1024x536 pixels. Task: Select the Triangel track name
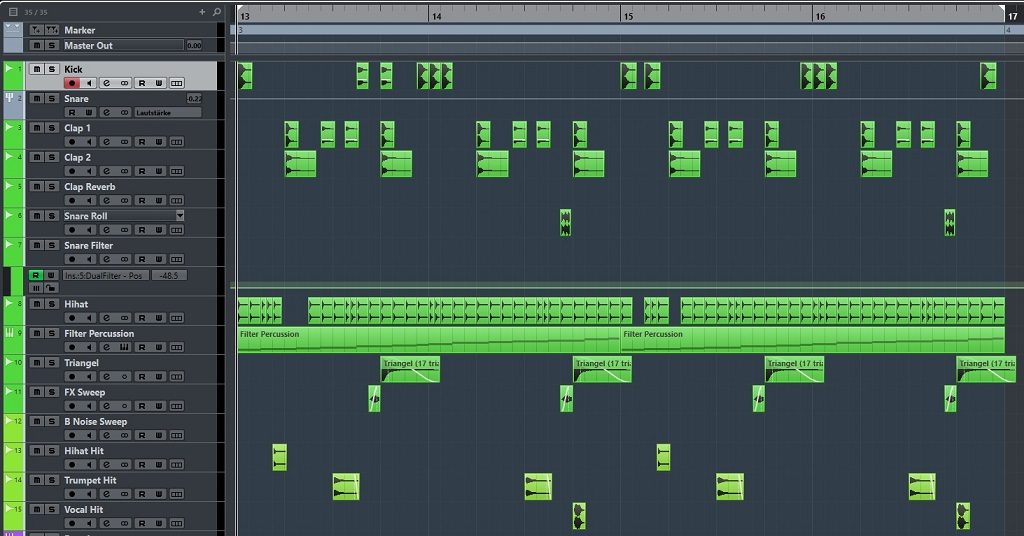pos(82,363)
